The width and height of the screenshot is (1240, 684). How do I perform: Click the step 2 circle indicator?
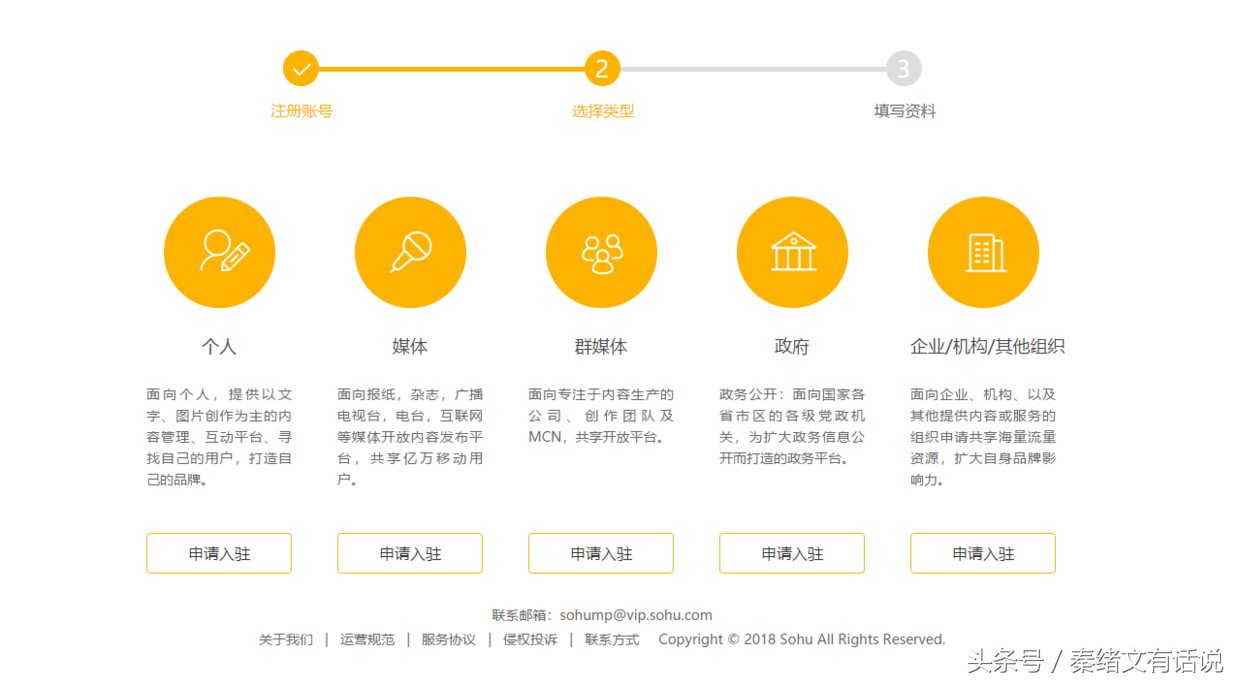[x=602, y=69]
